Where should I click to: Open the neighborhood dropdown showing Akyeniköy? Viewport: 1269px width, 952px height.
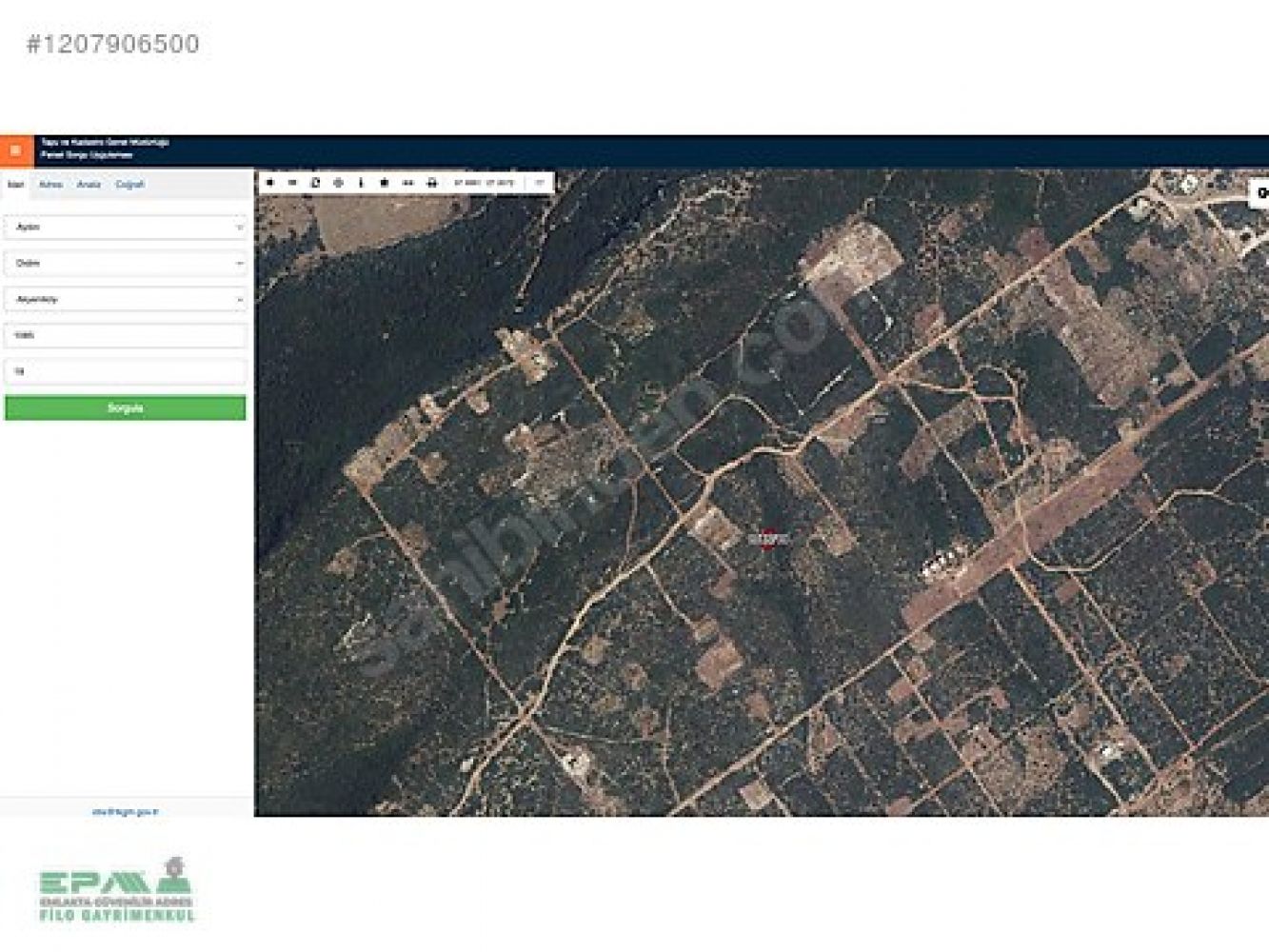point(125,300)
